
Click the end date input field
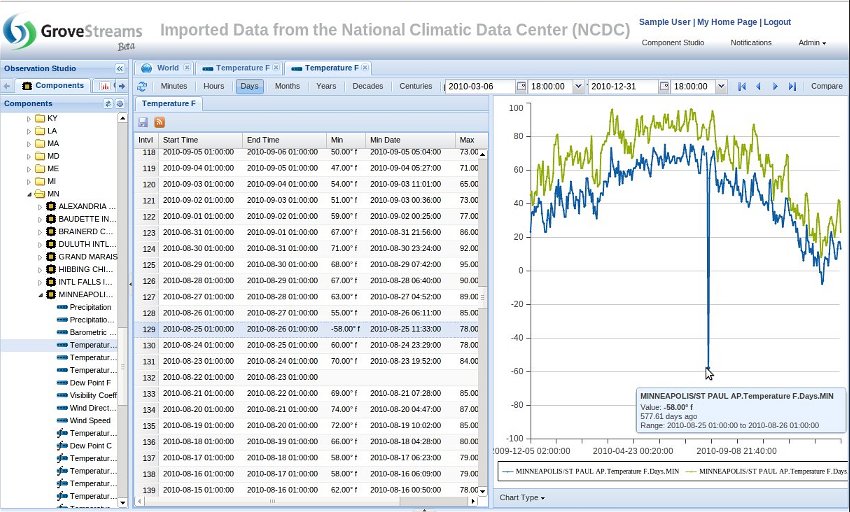(622, 87)
